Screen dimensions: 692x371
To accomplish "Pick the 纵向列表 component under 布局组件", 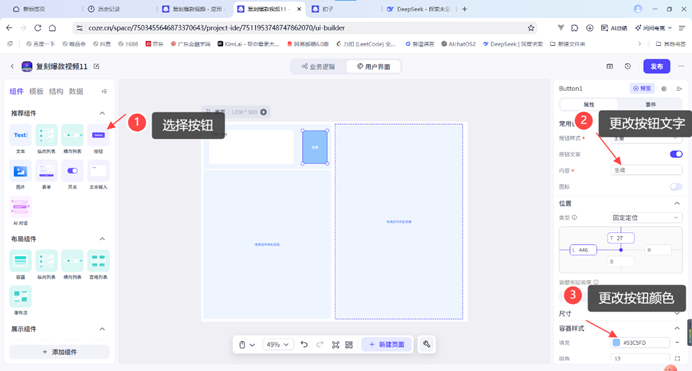I will (46, 261).
